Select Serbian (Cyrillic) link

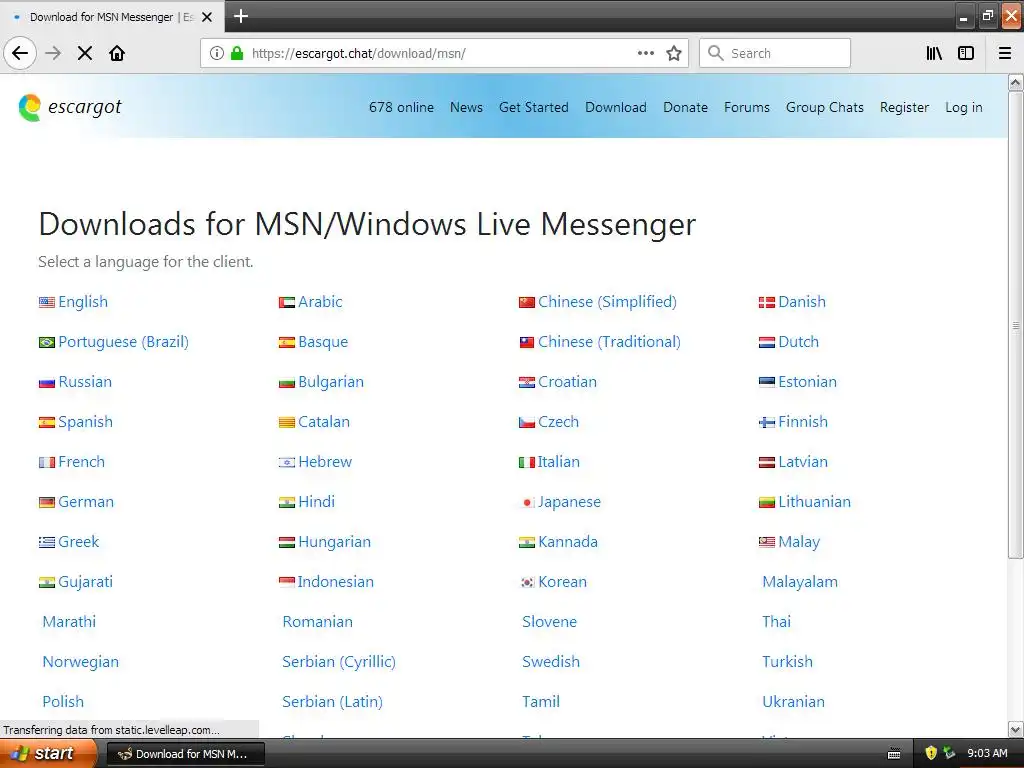339,662
